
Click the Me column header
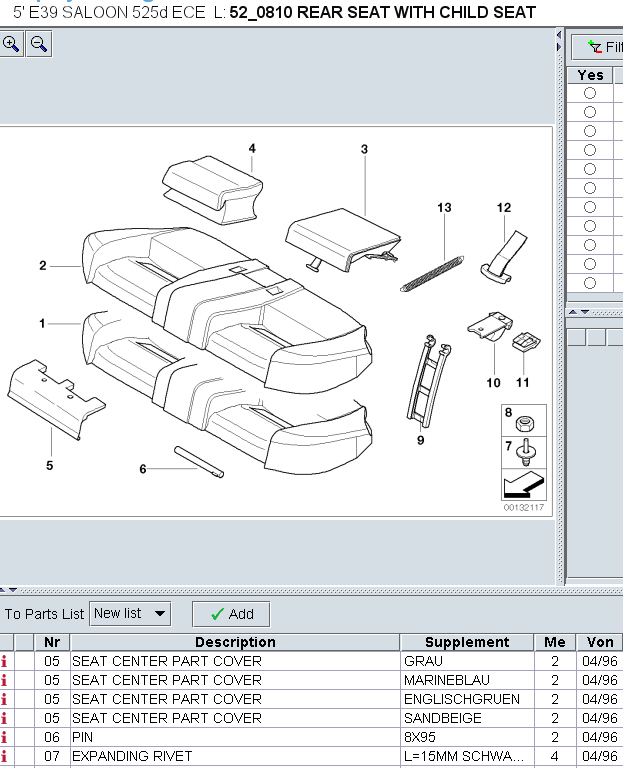coord(554,642)
